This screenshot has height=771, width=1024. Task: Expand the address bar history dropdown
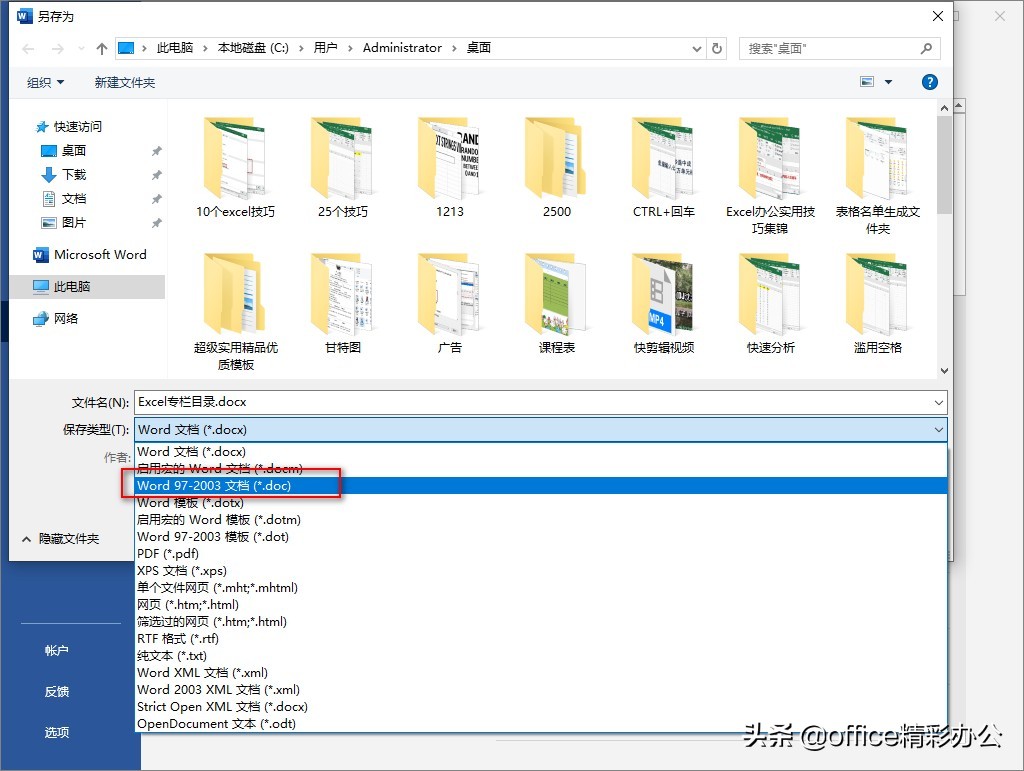pos(697,48)
